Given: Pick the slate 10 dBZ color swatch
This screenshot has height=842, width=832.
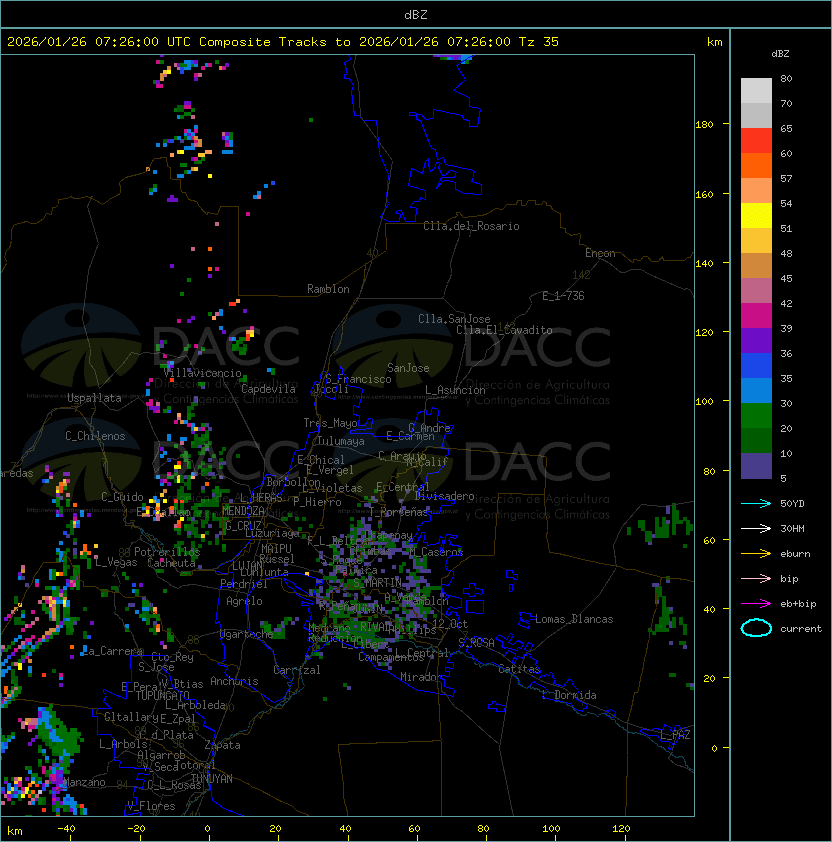Looking at the screenshot, I should pos(756,466).
